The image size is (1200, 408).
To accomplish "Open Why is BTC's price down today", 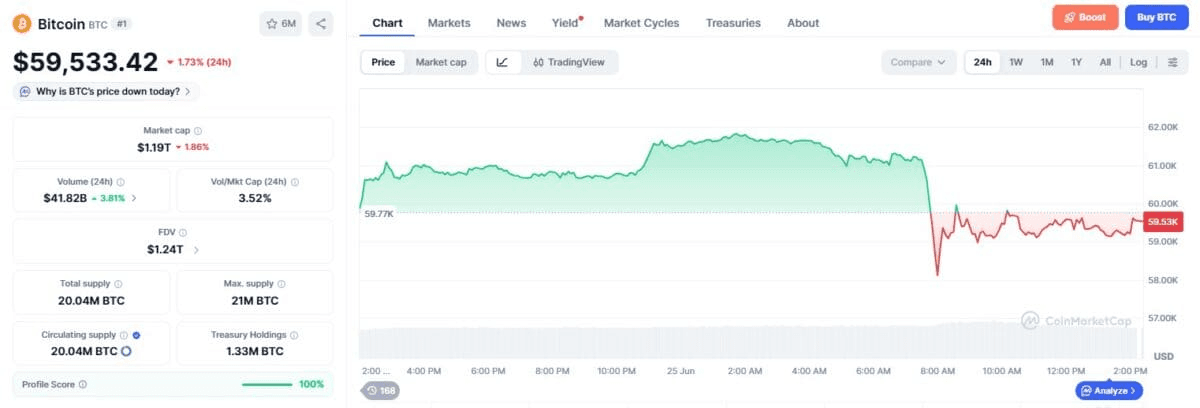I will [107, 91].
